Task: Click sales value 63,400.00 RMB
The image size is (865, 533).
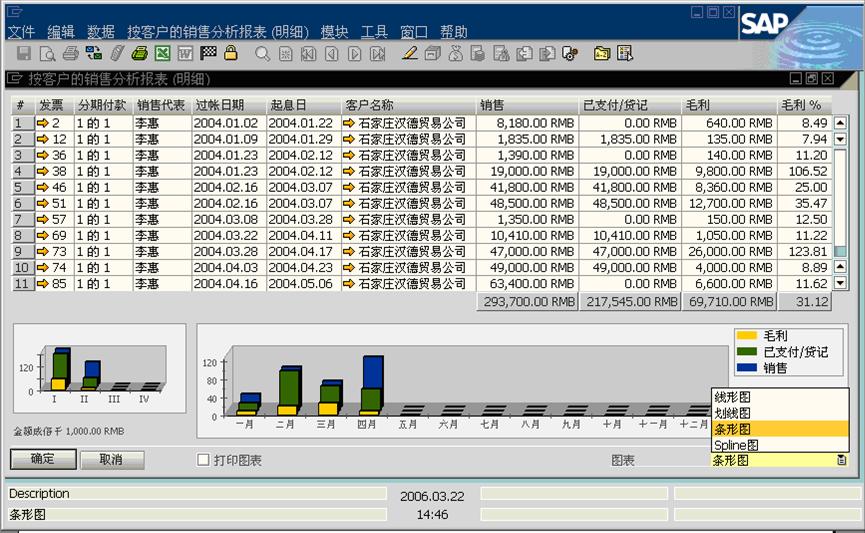Action: (536, 284)
